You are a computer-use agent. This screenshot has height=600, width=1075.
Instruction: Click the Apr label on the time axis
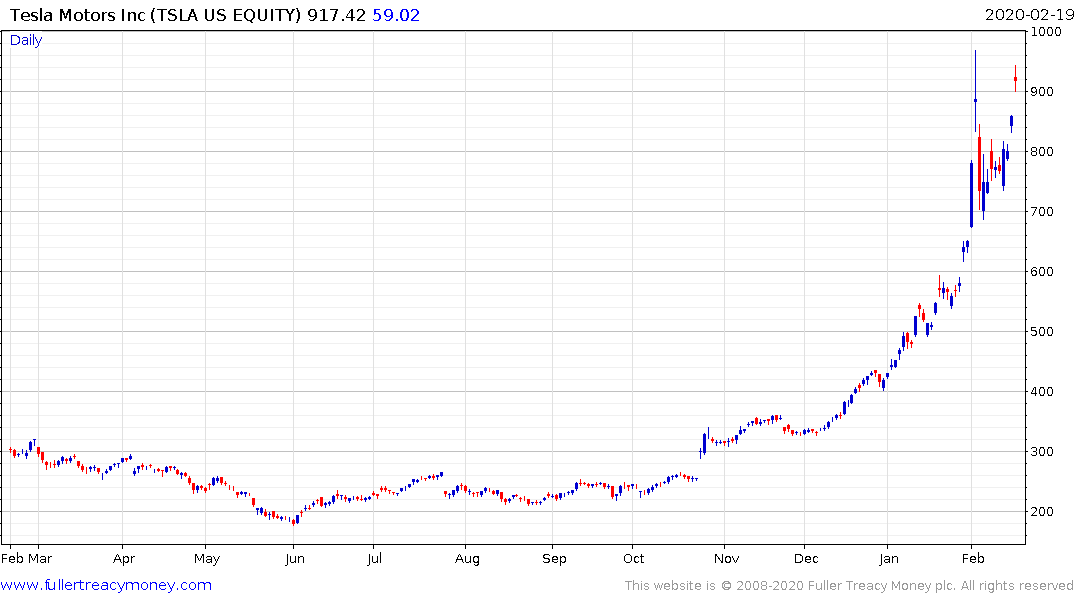pos(124,558)
